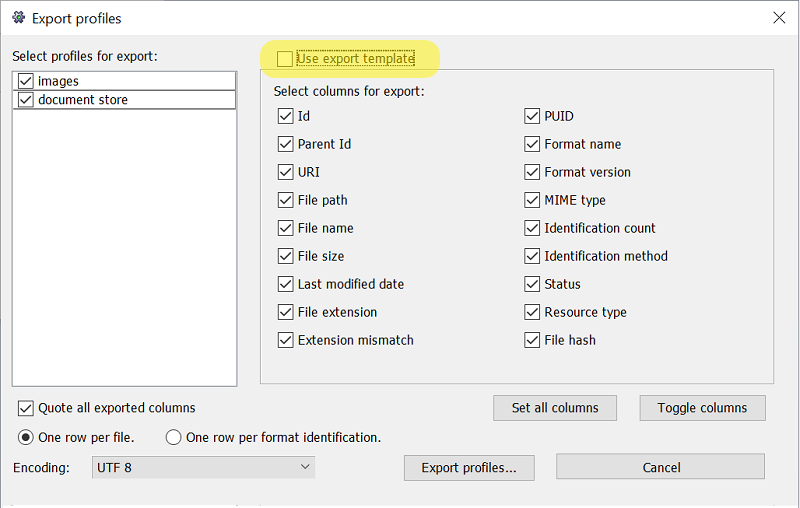
Task: Toggle the Format version column checkbox
Action: 532,172
